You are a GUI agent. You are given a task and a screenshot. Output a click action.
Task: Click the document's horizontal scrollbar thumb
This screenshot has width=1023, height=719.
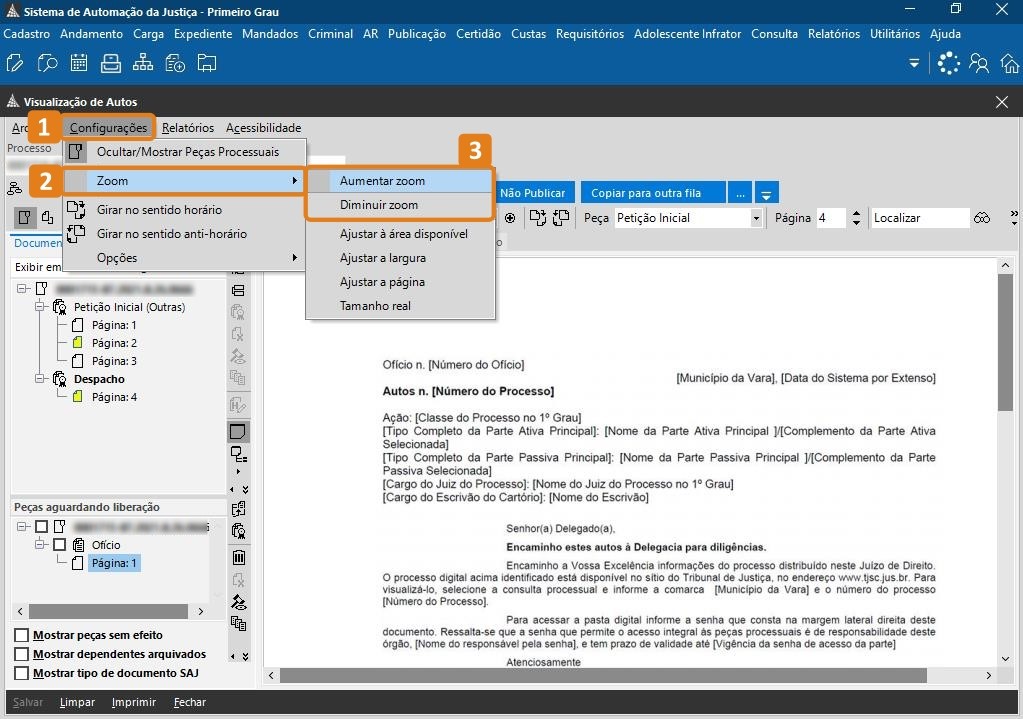[603, 675]
